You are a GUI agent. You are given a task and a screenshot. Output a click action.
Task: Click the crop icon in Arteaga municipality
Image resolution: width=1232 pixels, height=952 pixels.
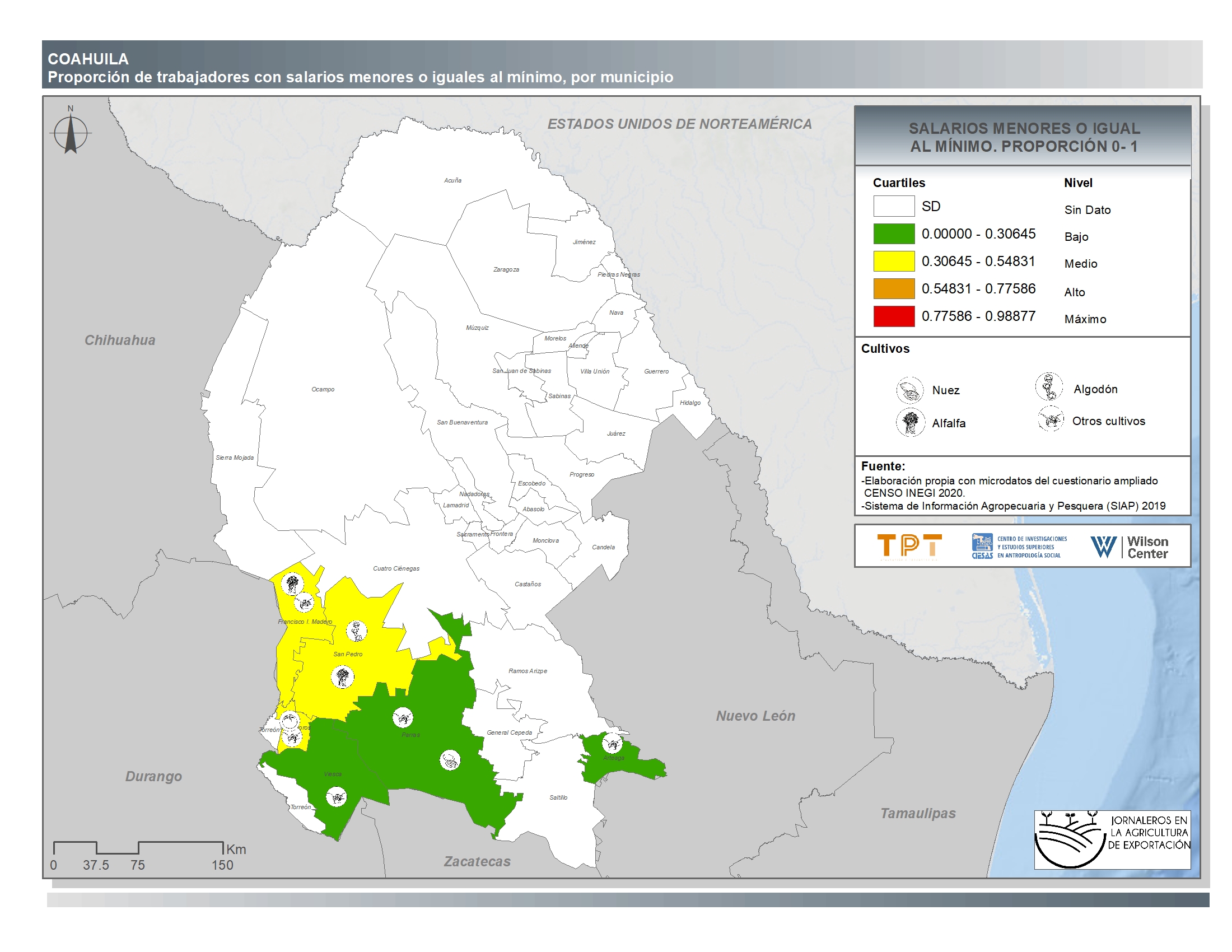point(612,743)
